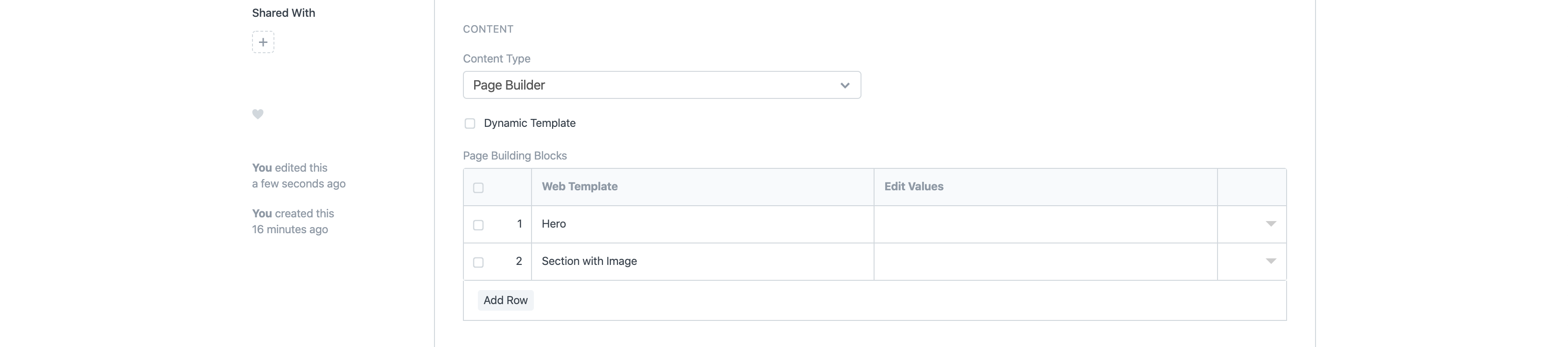This screenshot has width=1568, height=347.
Task: Click Edit Values cell for Section with Image
Action: click(x=1045, y=261)
